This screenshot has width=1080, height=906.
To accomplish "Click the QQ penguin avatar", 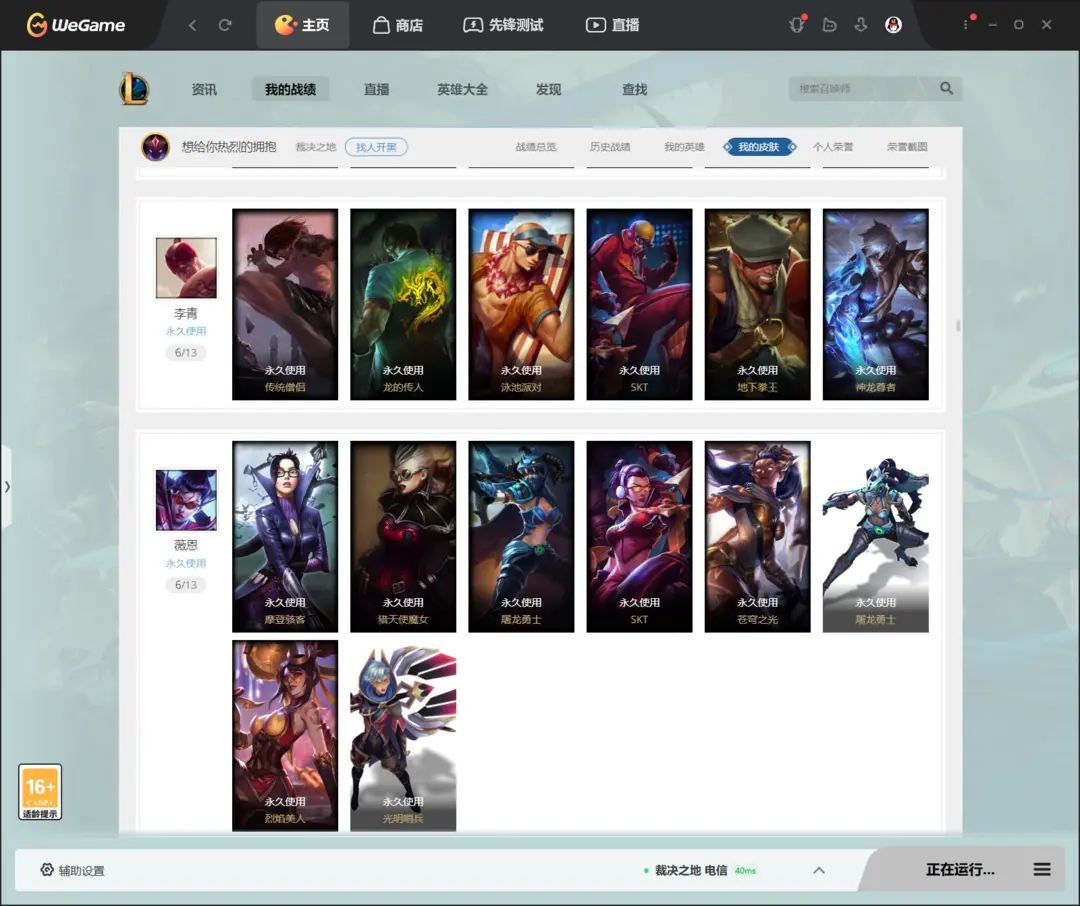I will [893, 25].
